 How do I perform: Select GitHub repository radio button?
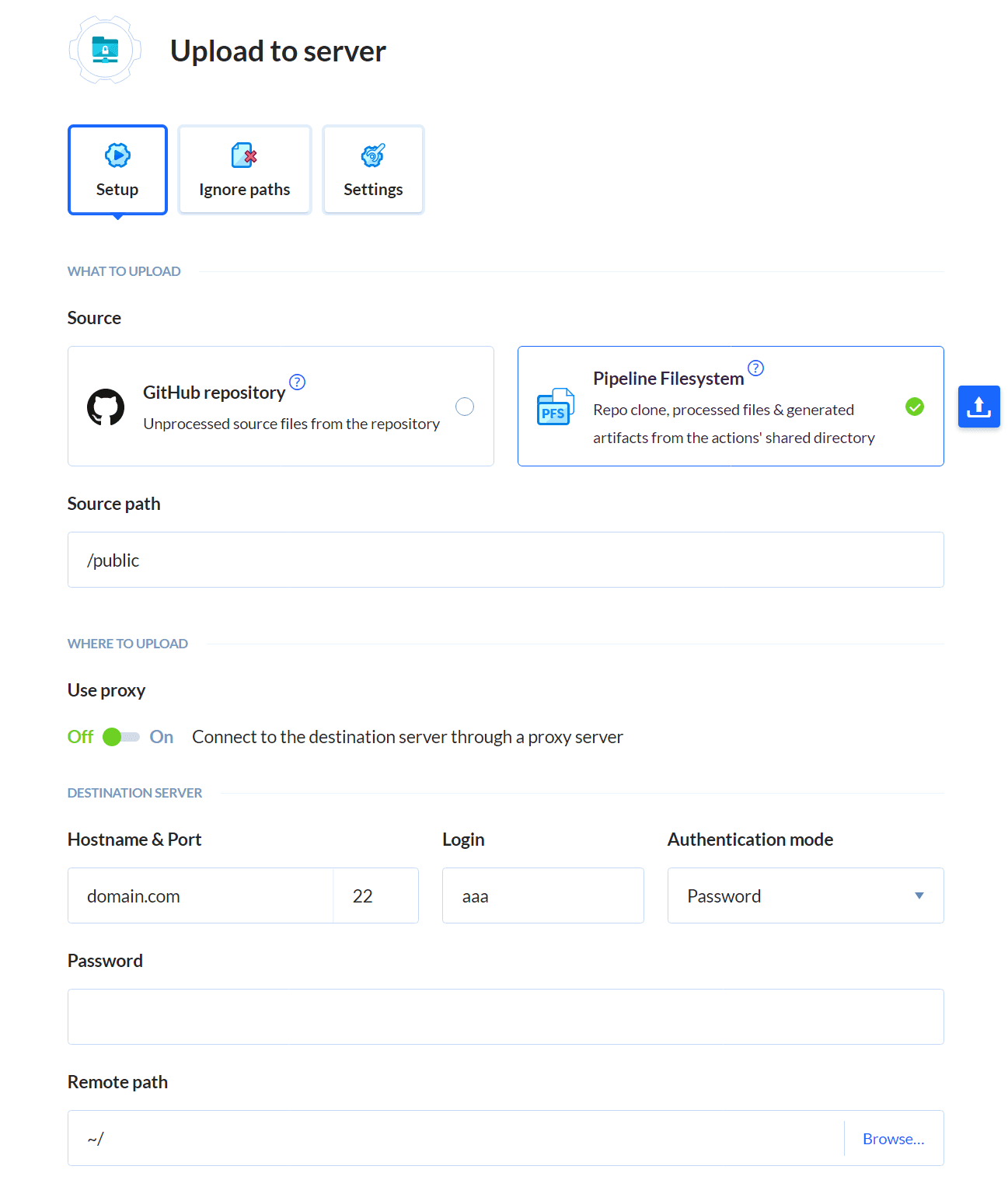[x=465, y=407]
